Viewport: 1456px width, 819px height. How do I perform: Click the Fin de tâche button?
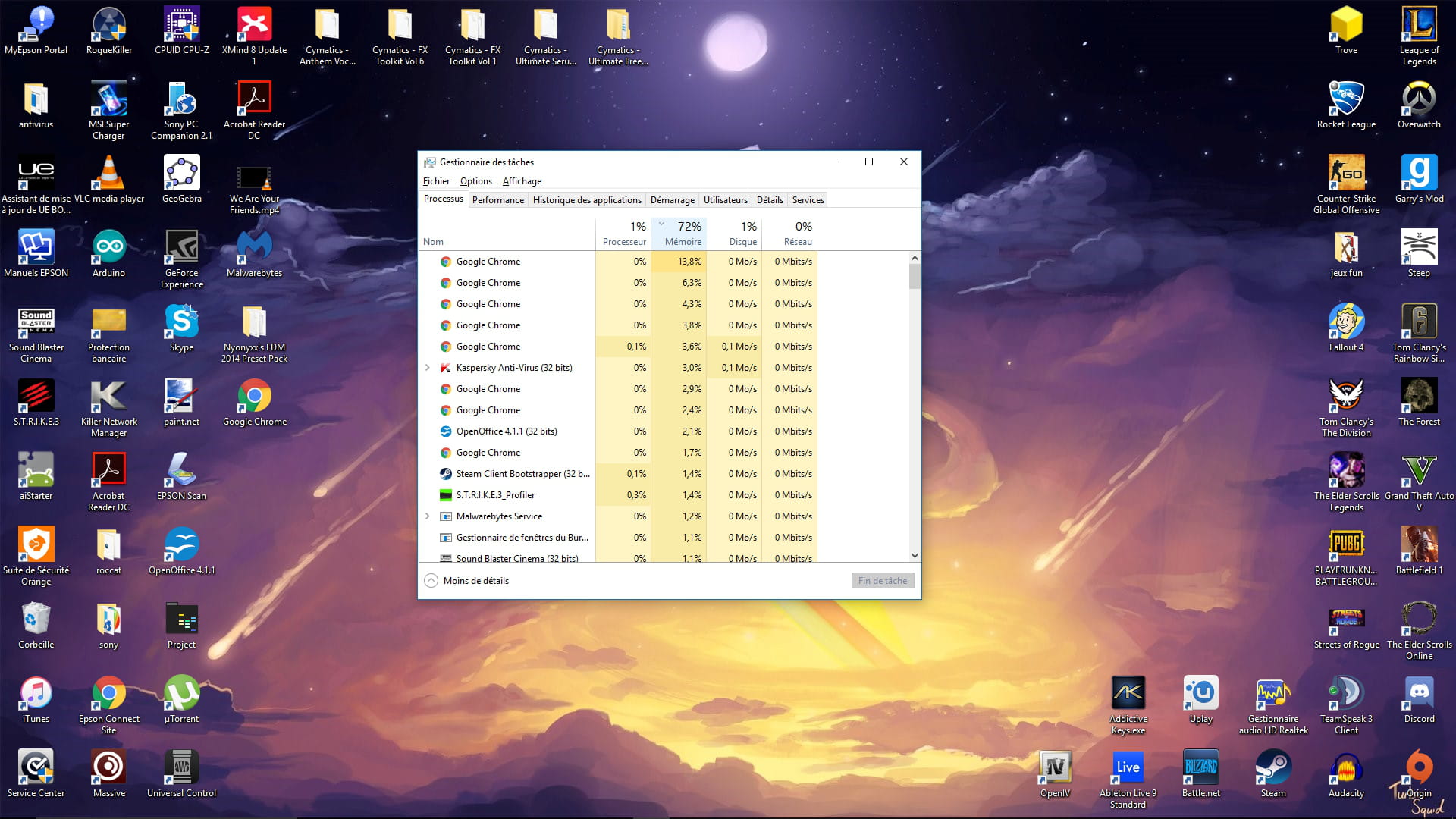pos(882,581)
